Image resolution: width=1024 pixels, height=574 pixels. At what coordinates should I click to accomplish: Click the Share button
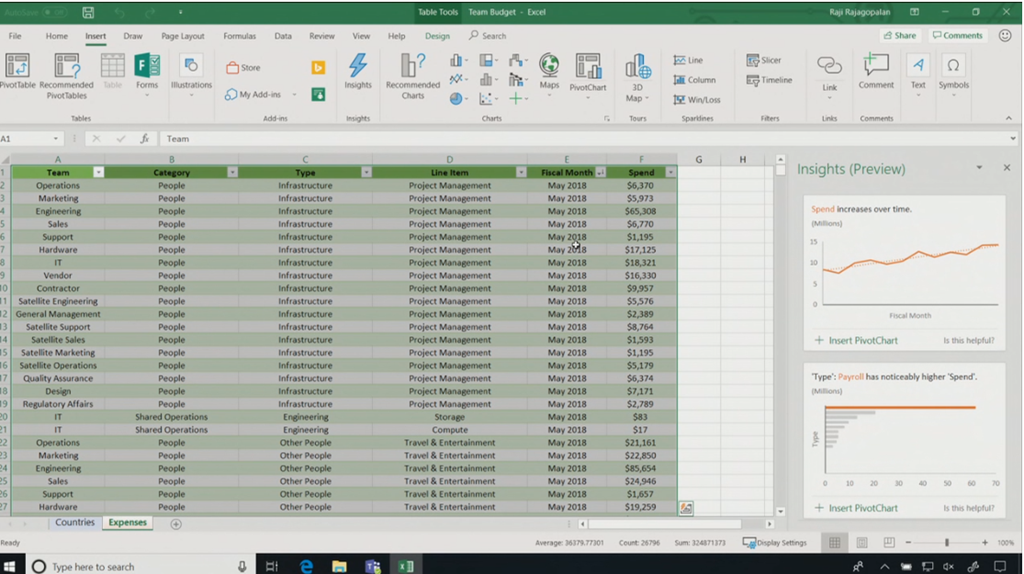point(899,36)
